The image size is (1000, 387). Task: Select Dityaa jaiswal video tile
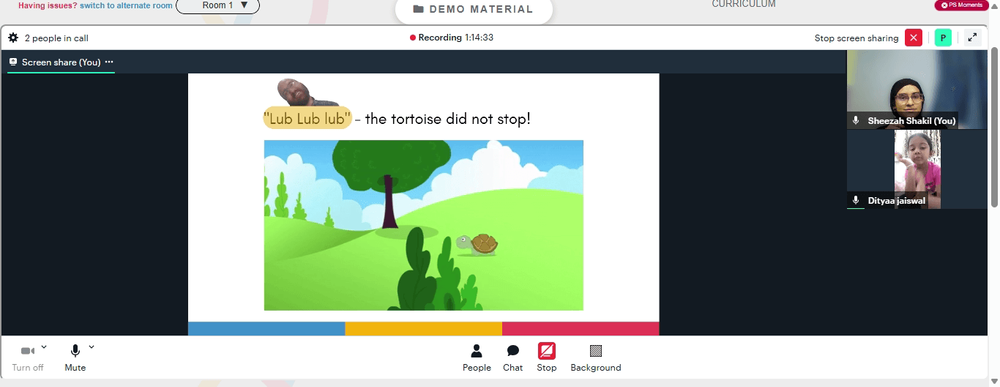pos(916,169)
